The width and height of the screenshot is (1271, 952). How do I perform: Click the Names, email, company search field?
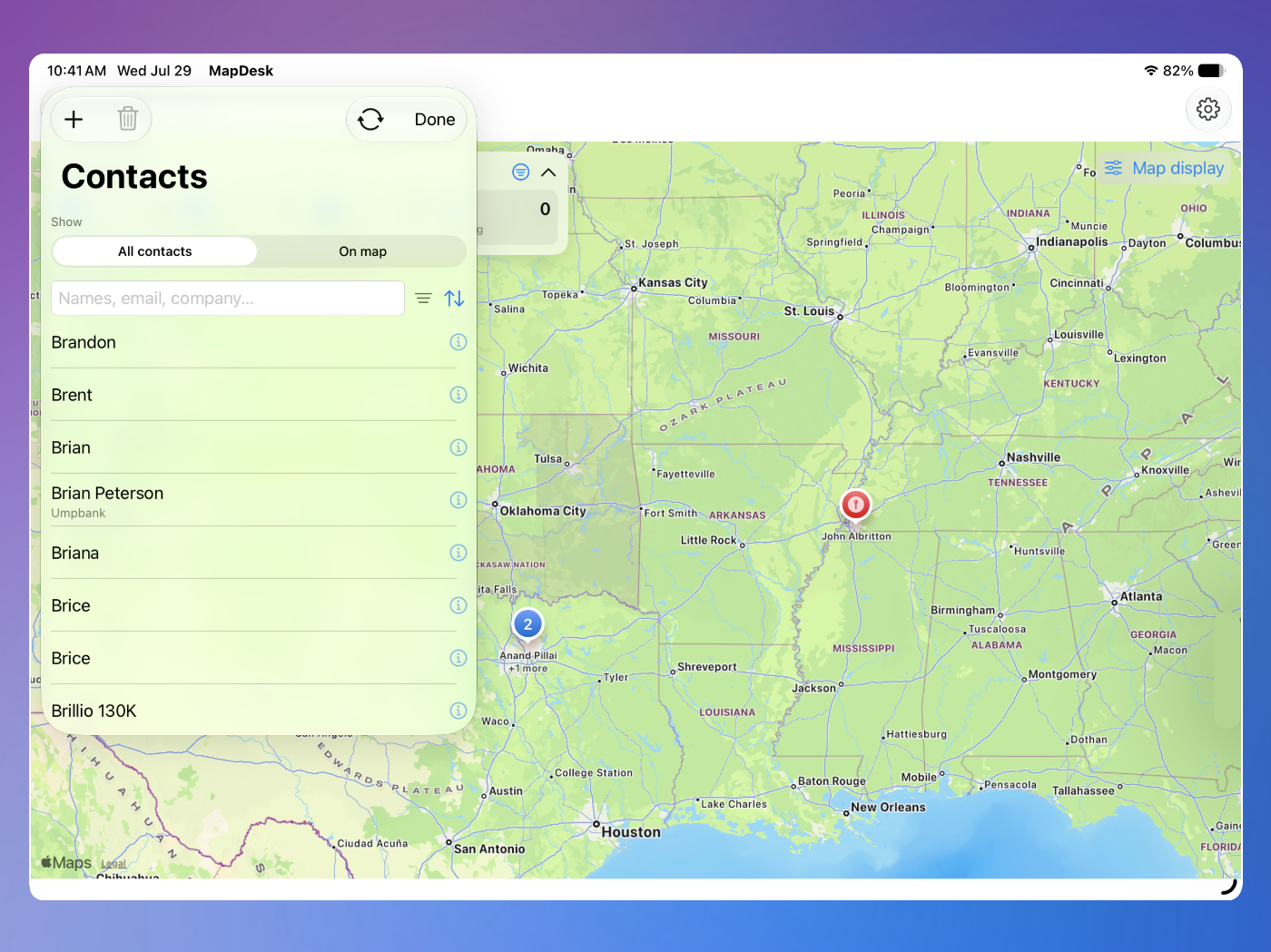click(x=228, y=299)
